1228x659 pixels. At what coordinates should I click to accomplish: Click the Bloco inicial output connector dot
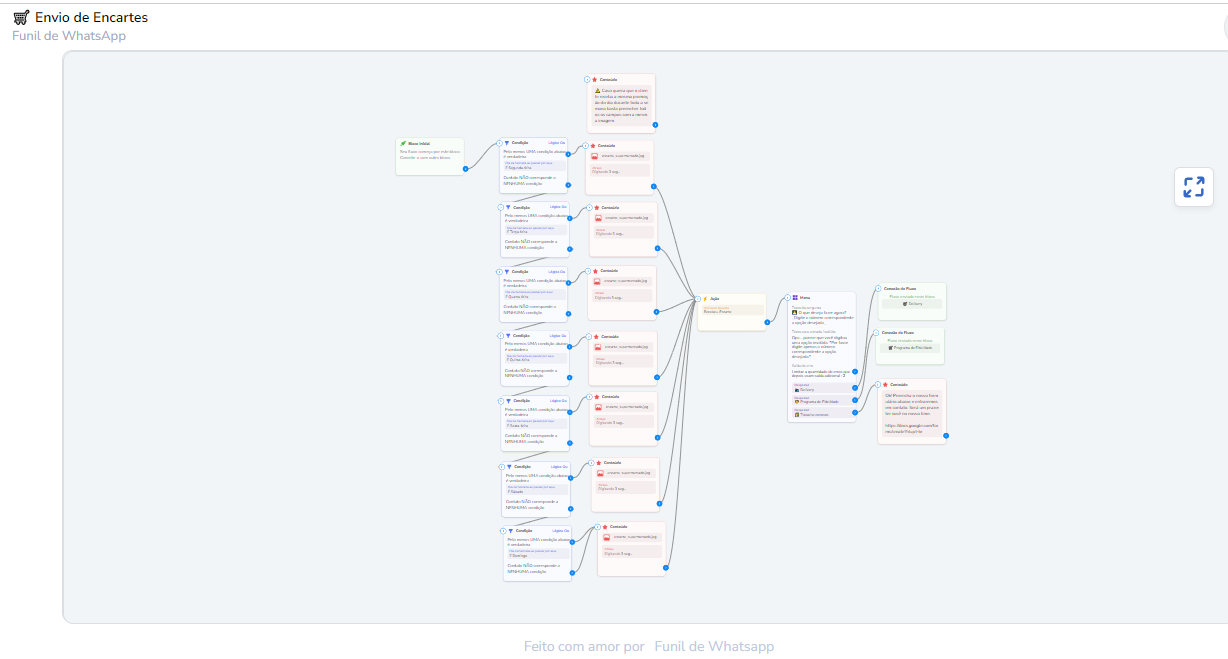(465, 169)
